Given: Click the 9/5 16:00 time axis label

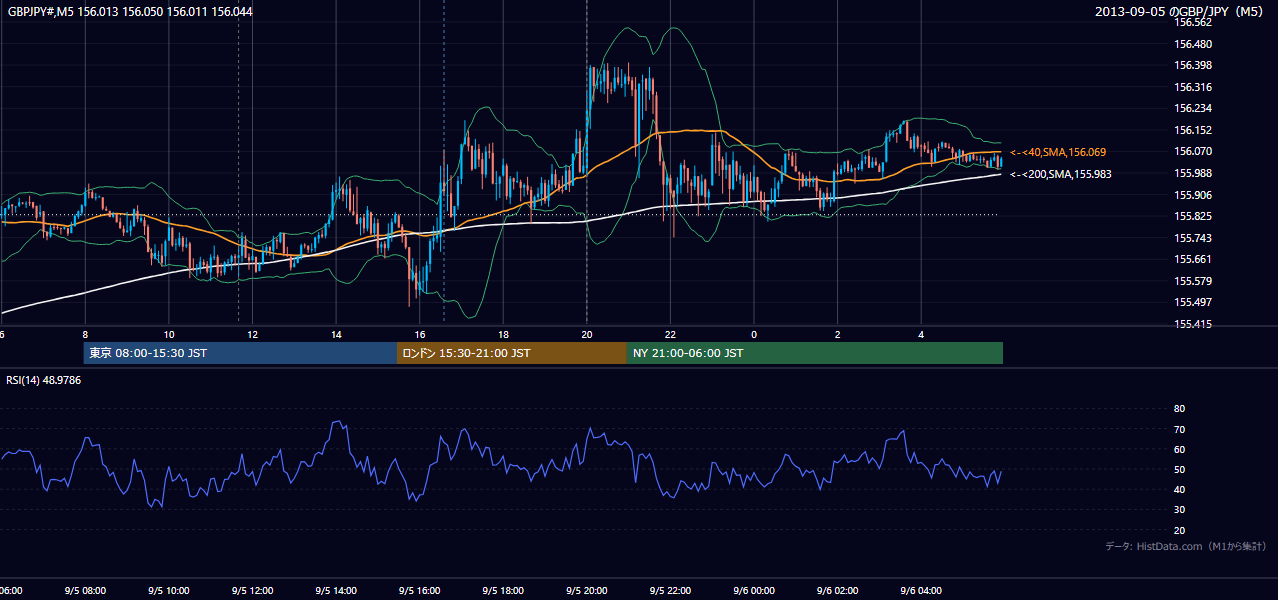Looking at the screenshot, I should pyautogui.click(x=420, y=591).
